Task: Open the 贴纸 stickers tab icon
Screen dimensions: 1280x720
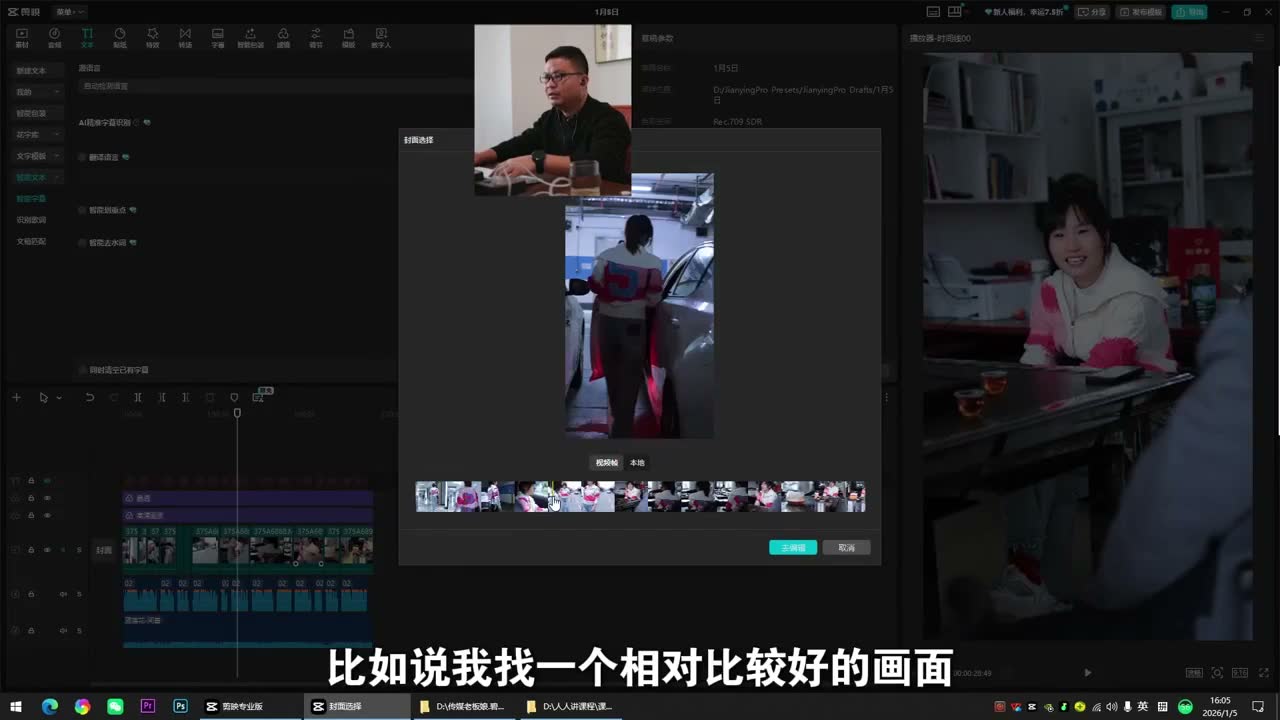Action: coord(120,38)
